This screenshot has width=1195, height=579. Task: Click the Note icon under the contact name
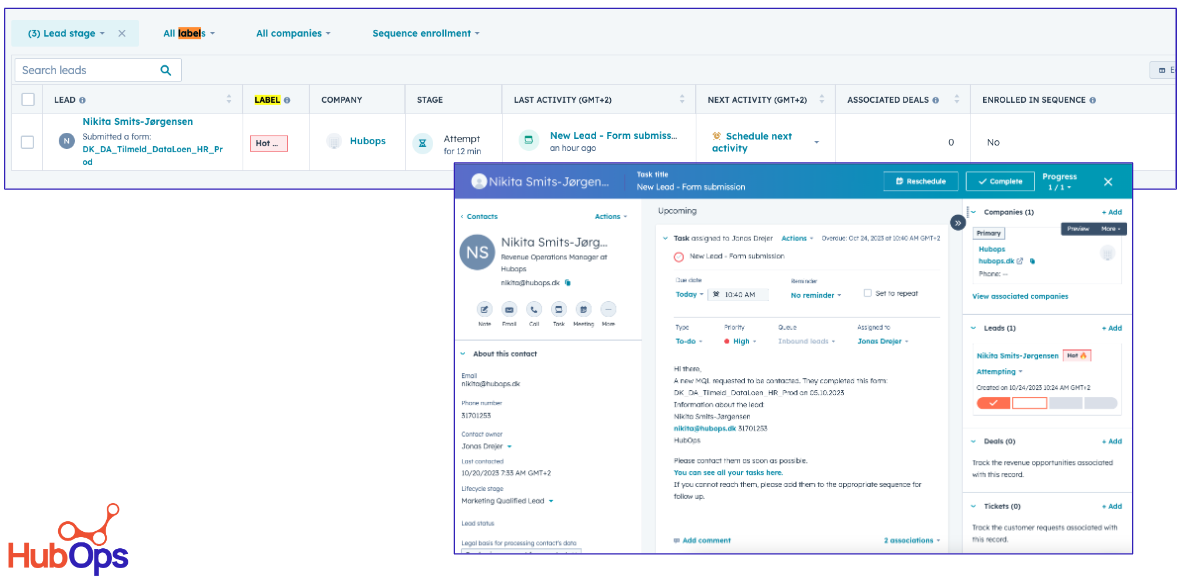click(x=485, y=309)
